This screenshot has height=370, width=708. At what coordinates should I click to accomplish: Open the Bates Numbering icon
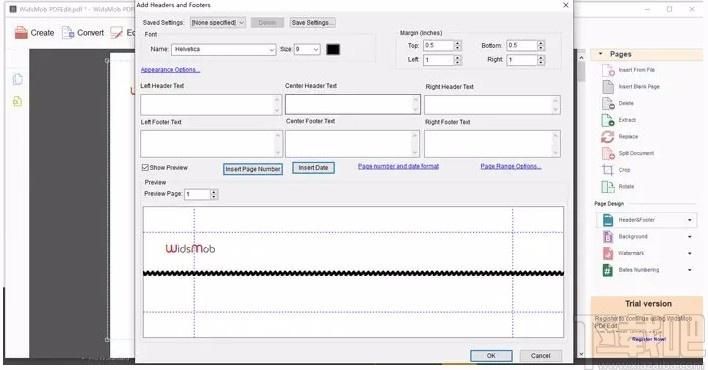click(x=608, y=270)
